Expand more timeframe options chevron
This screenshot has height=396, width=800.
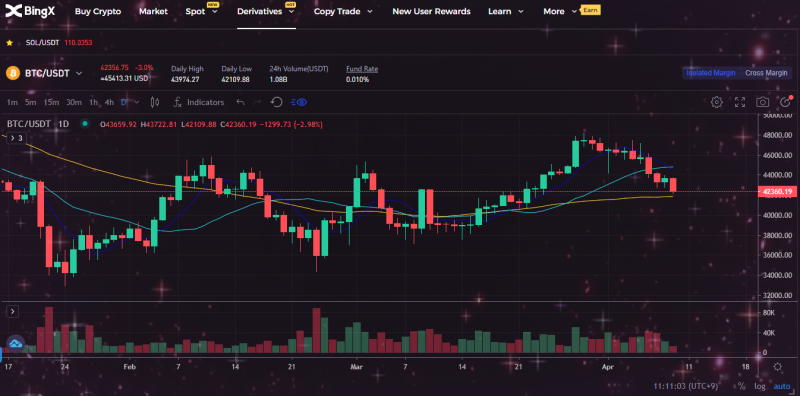137,102
